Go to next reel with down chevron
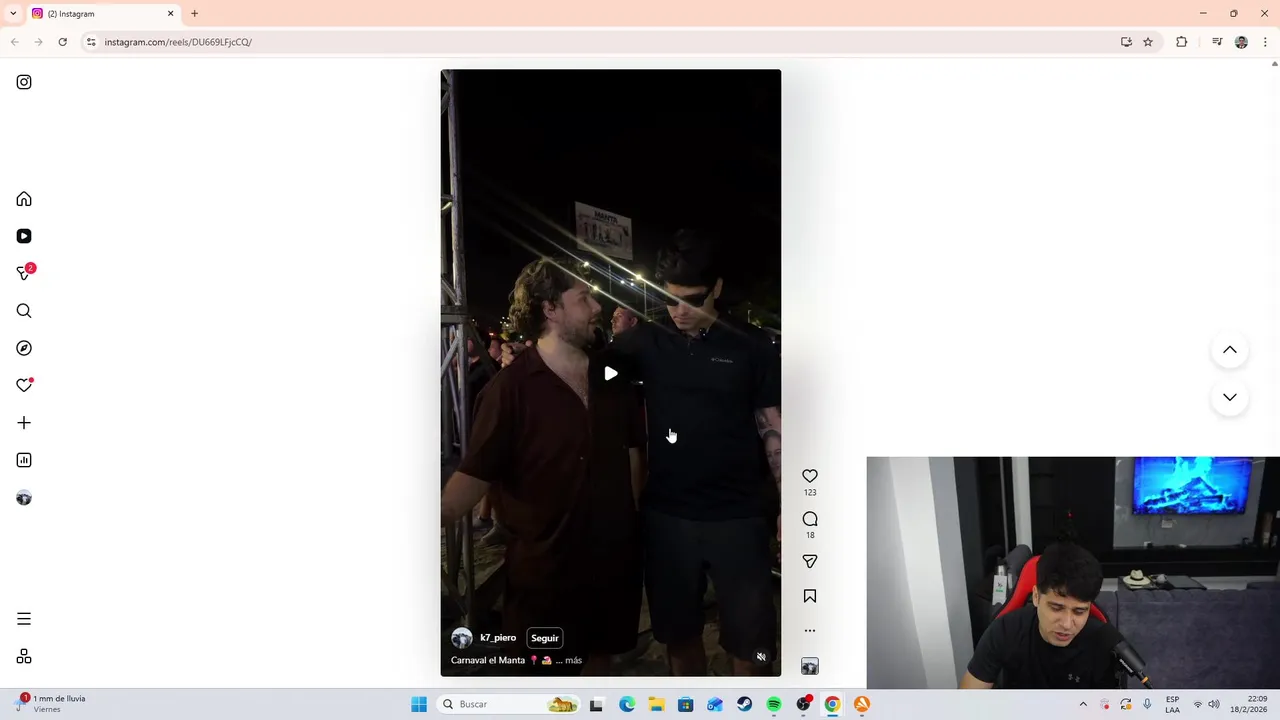 pyautogui.click(x=1230, y=397)
